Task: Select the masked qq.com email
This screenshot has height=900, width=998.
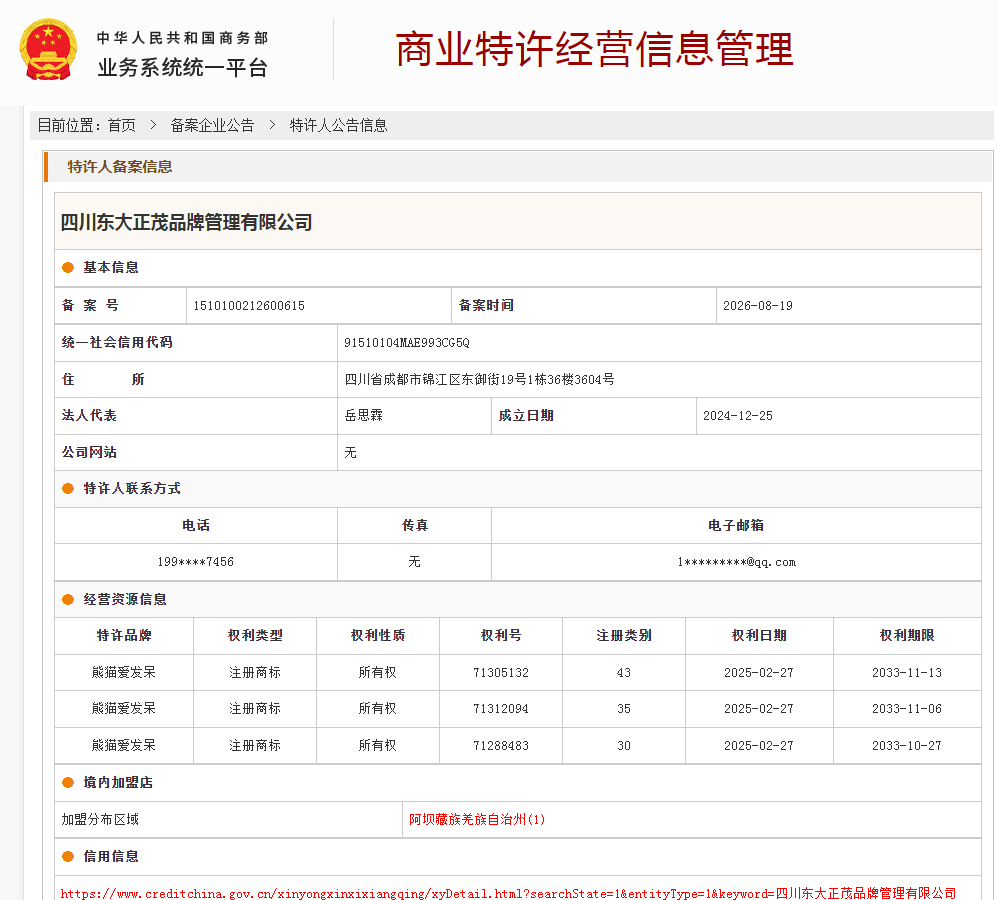Action: (736, 562)
